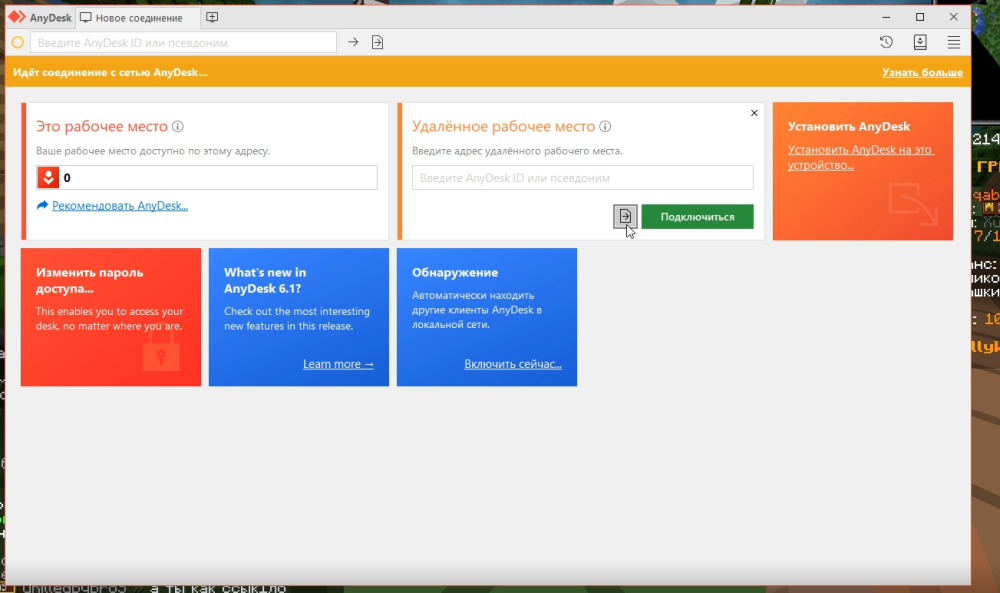Viewport: 1000px width, 593px height.
Task: Click the connect arrow in the address bar
Action: (353, 42)
